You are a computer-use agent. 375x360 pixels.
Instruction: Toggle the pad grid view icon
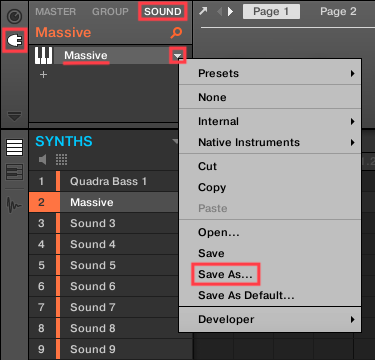[x=61, y=160]
